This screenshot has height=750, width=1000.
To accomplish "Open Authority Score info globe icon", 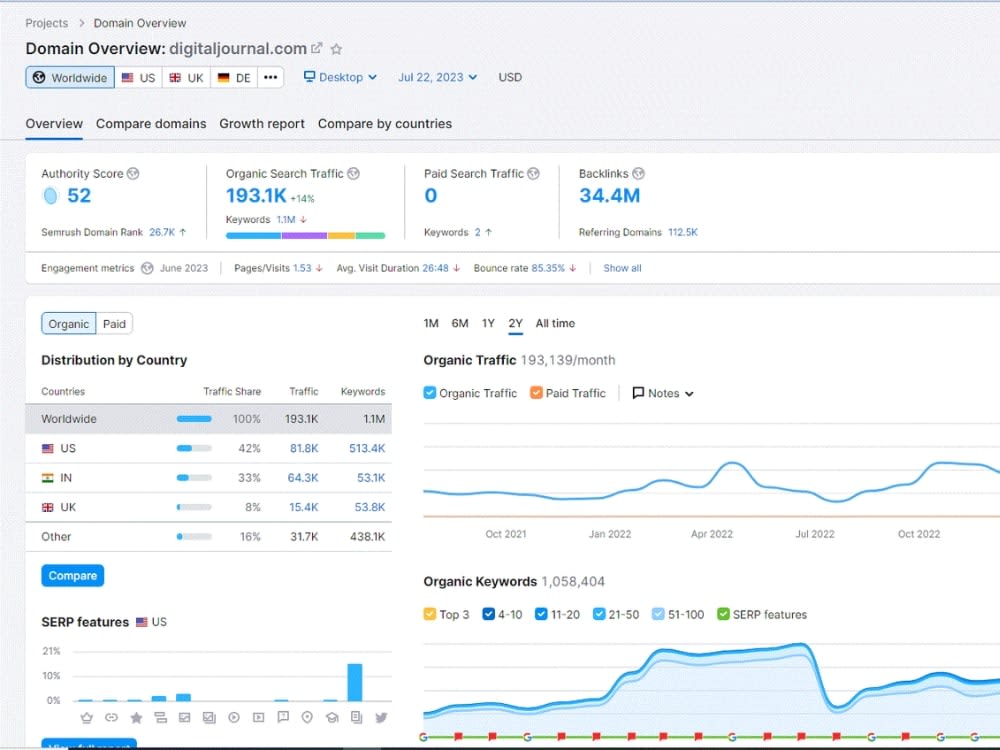I will point(133,173).
